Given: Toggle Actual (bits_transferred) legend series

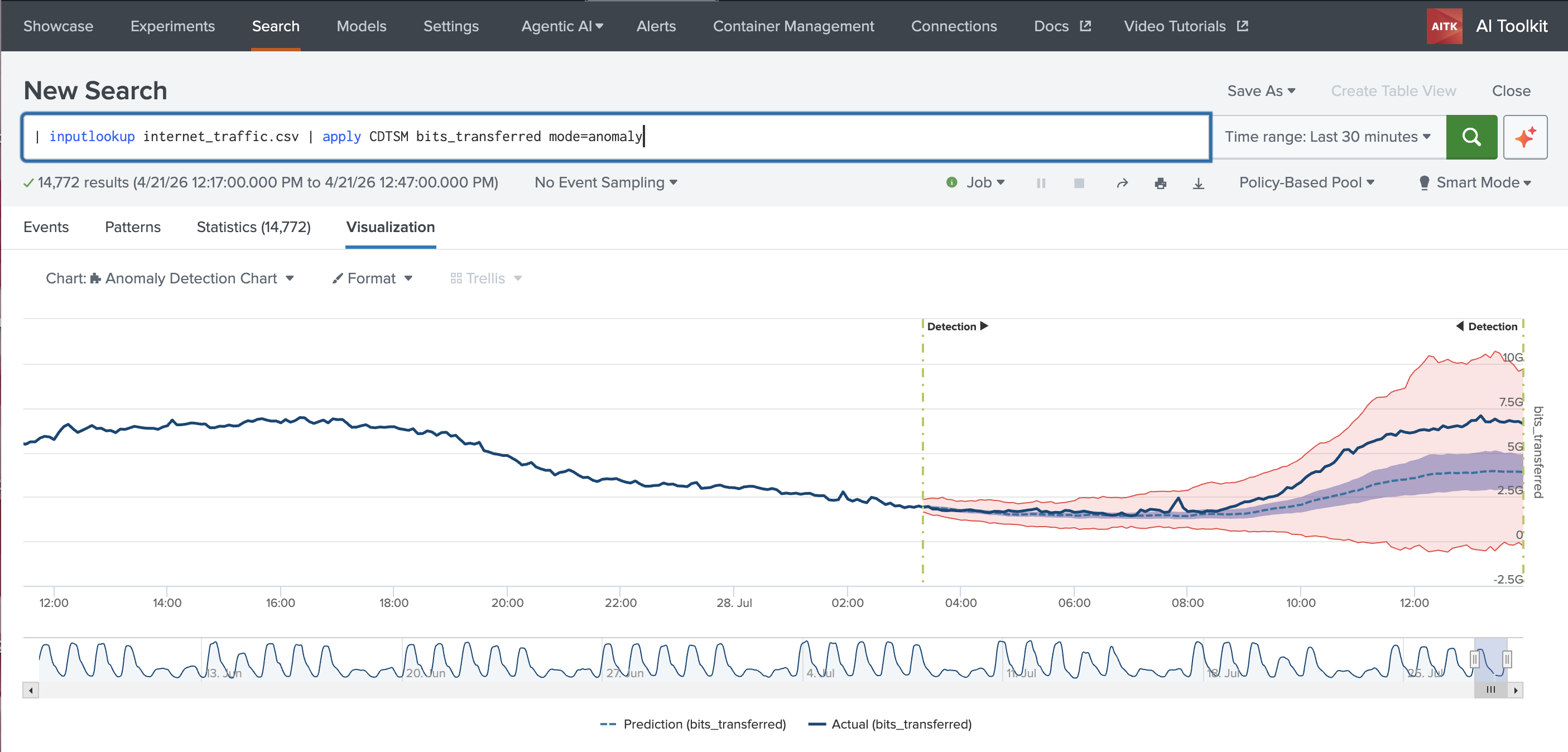Looking at the screenshot, I should pyautogui.click(x=889, y=724).
